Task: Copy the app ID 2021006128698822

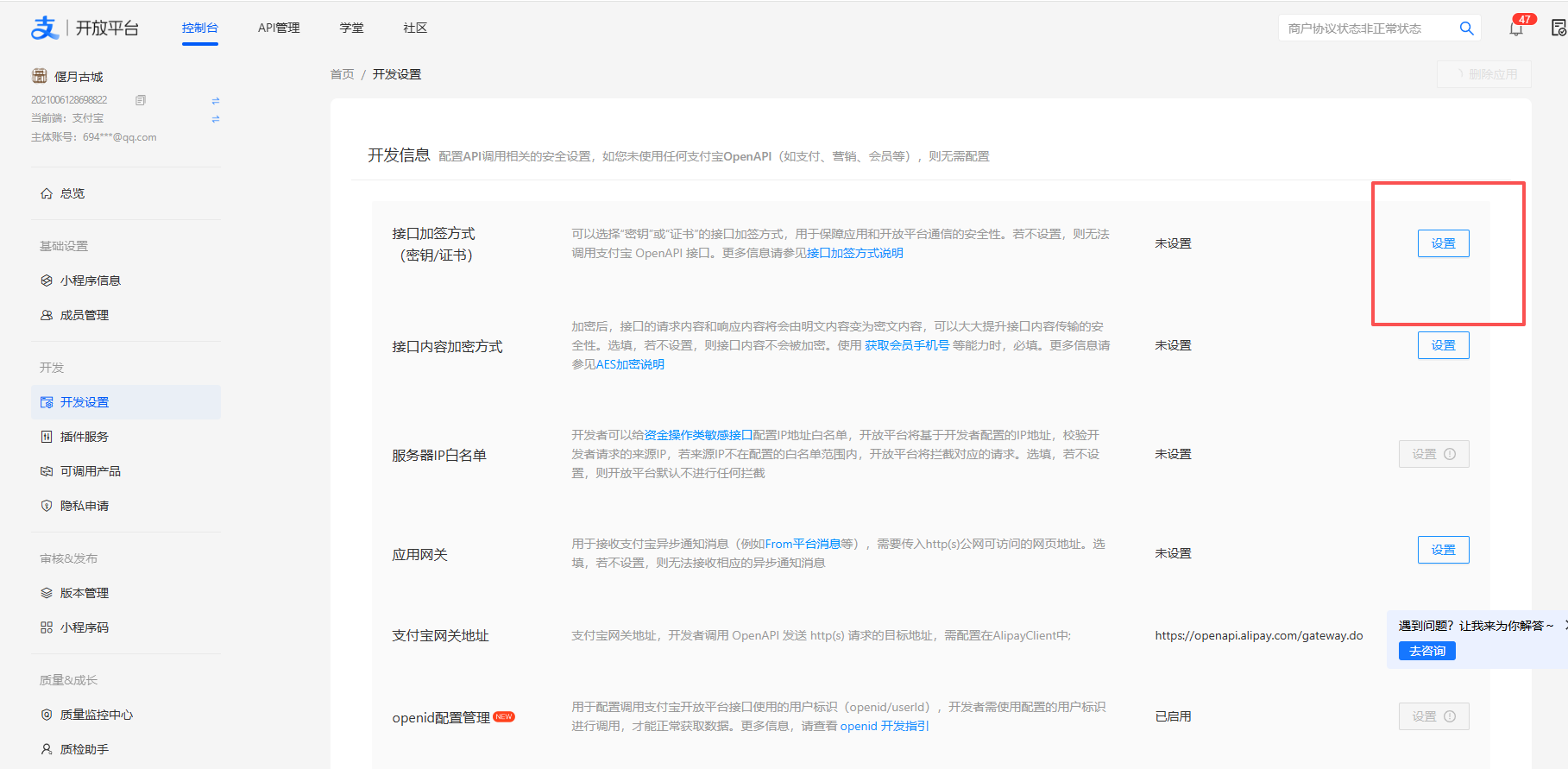Action: point(141,100)
